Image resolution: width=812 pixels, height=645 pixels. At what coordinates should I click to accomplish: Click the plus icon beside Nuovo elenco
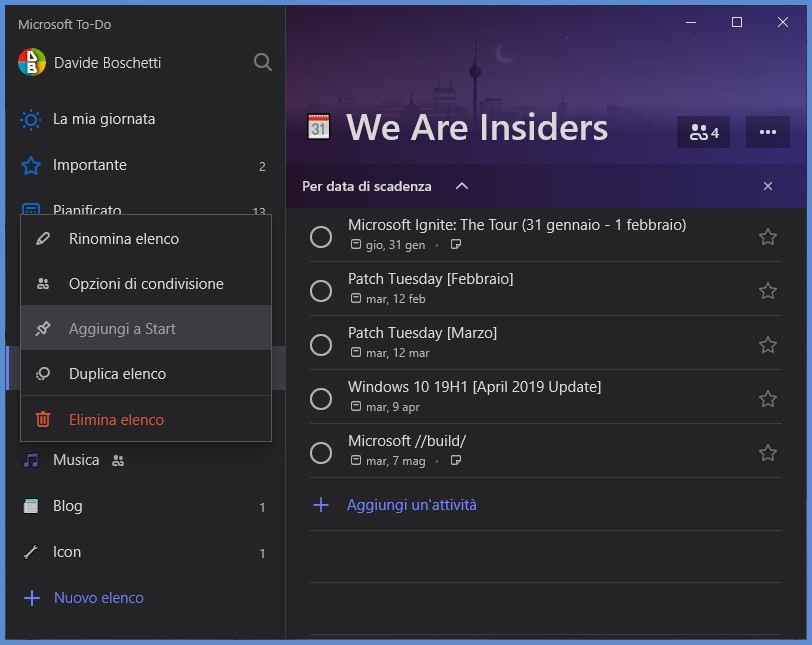[x=32, y=598]
